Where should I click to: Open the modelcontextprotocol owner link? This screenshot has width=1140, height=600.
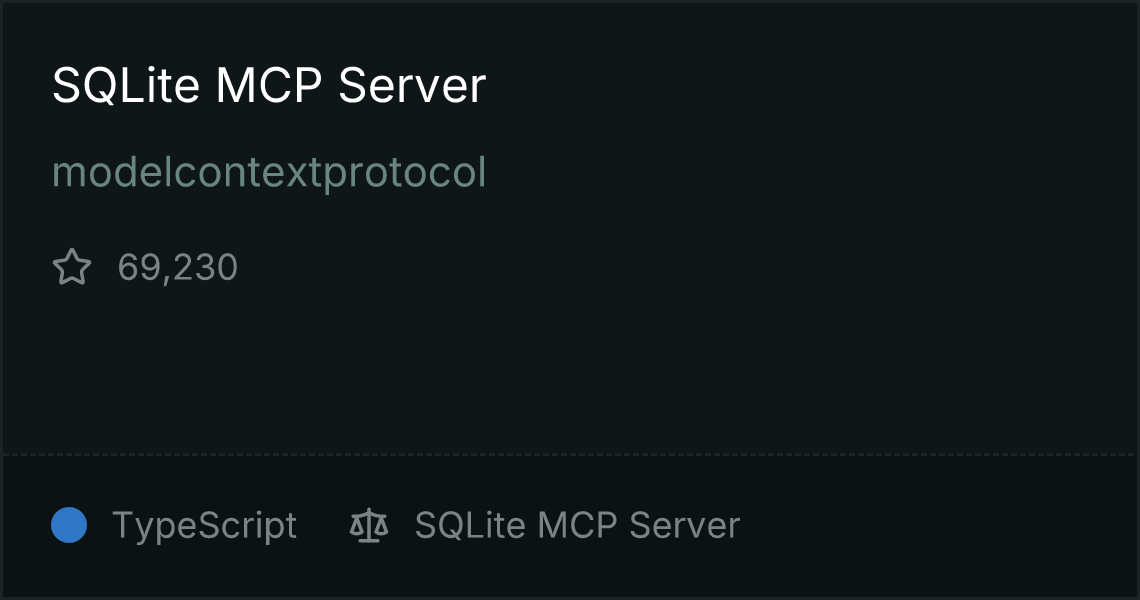pos(269,173)
